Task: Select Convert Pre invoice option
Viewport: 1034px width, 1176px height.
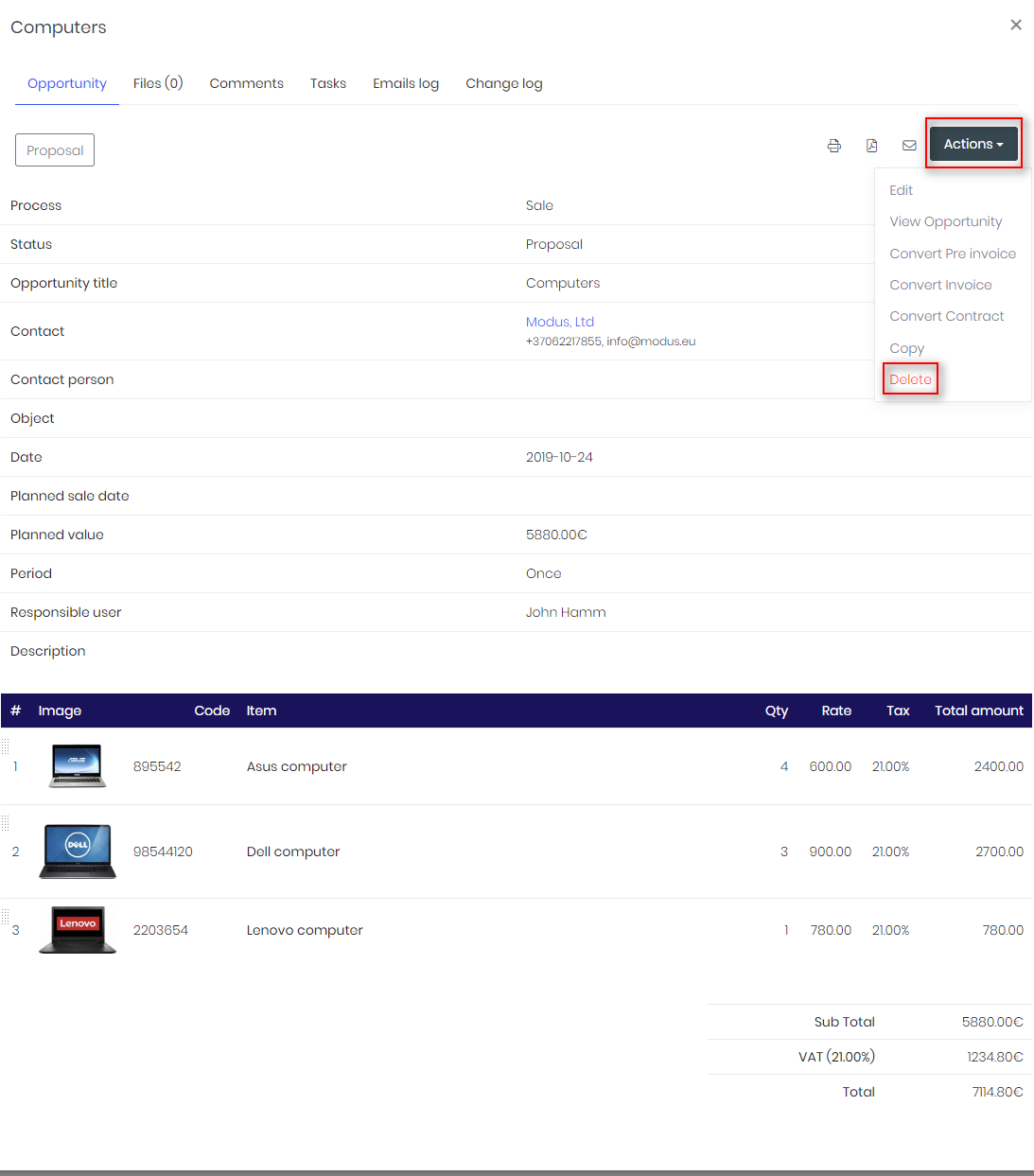Action: (x=953, y=254)
